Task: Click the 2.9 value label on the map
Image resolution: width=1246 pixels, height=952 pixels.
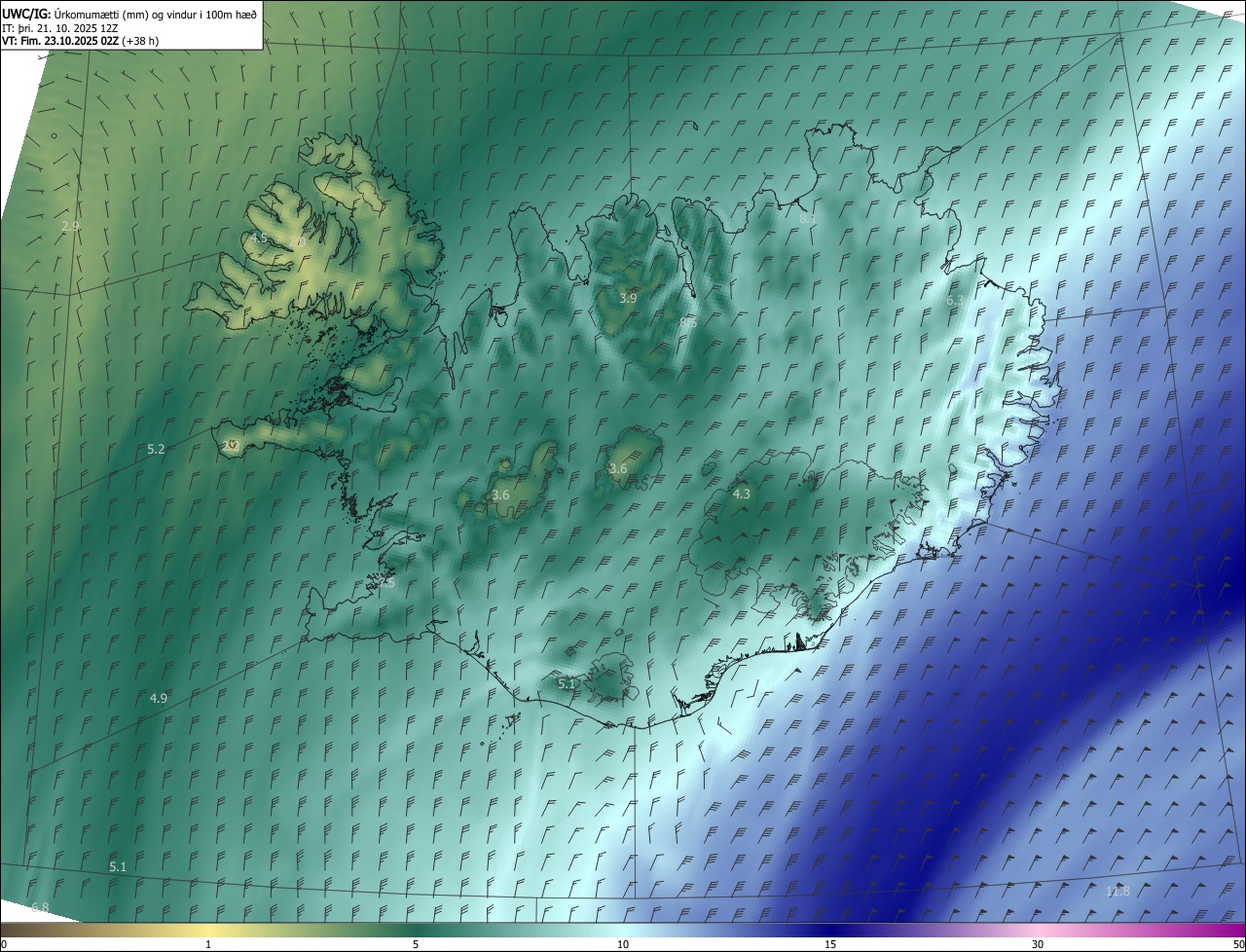Action: click(x=70, y=226)
